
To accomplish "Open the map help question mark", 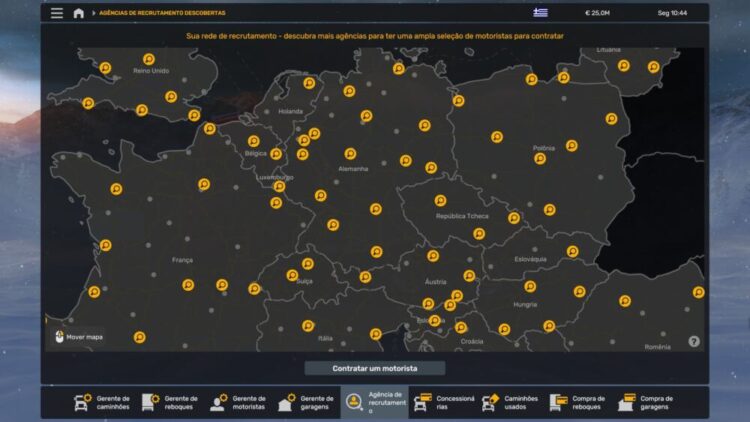I will pyautogui.click(x=694, y=341).
